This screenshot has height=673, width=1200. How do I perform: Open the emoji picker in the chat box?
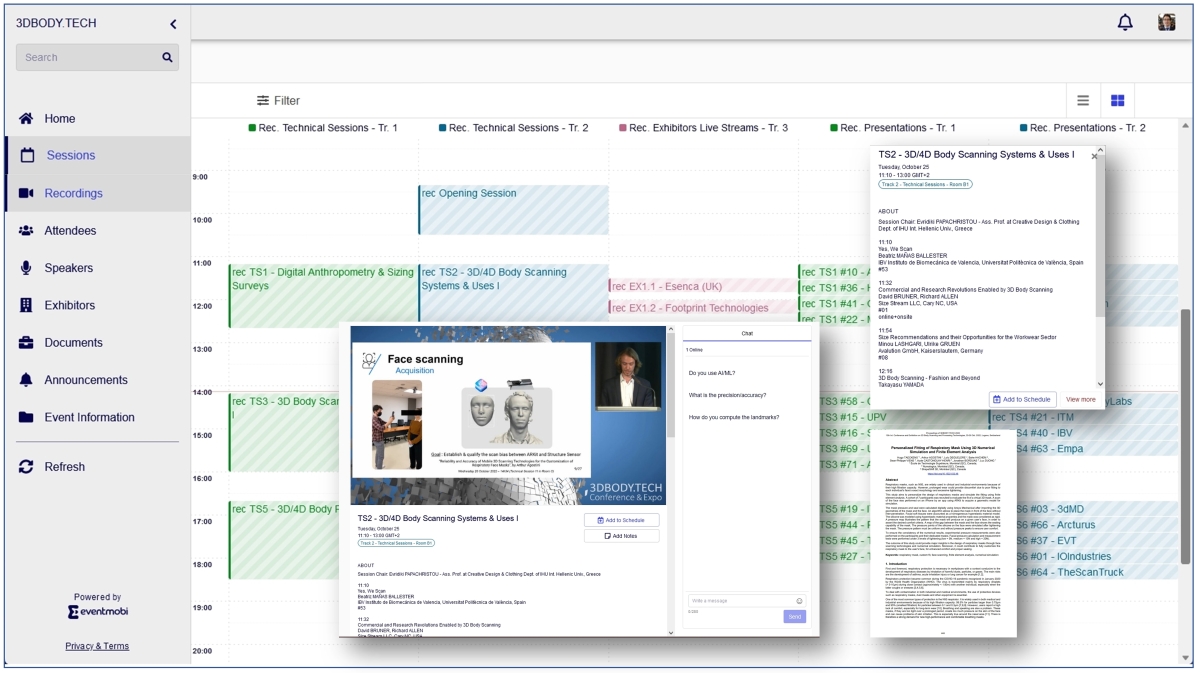799,601
